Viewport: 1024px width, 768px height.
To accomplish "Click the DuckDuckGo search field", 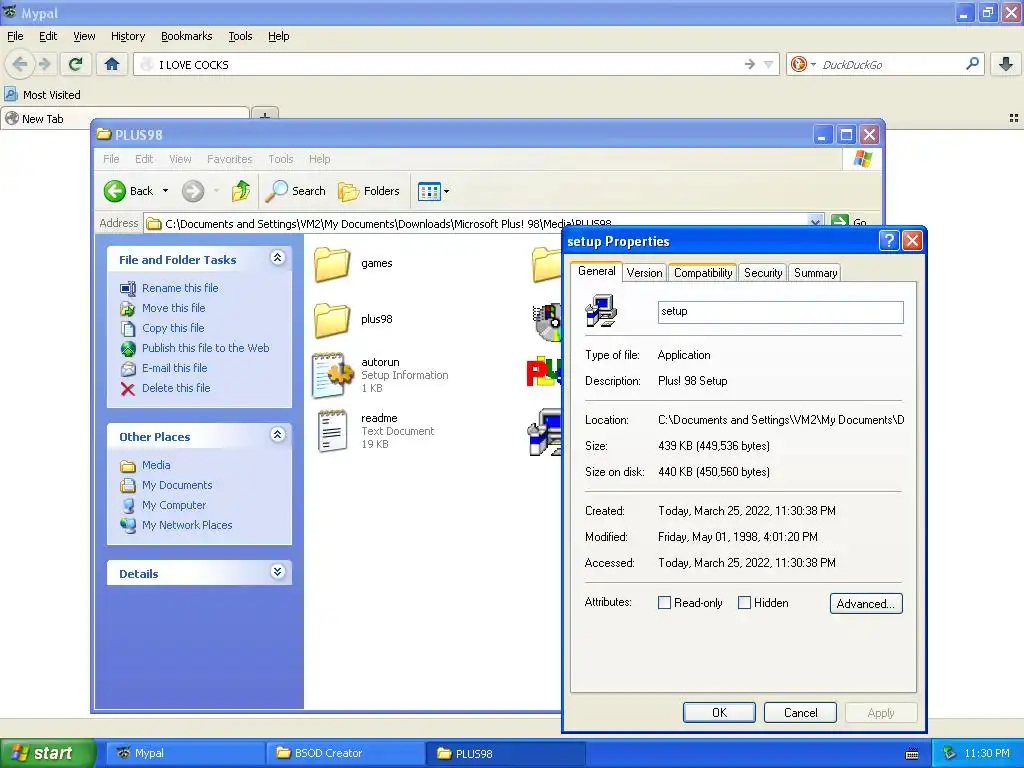I will tap(888, 65).
